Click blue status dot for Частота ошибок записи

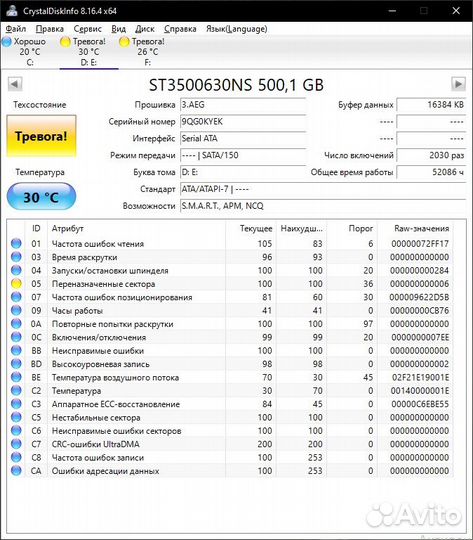(16, 457)
